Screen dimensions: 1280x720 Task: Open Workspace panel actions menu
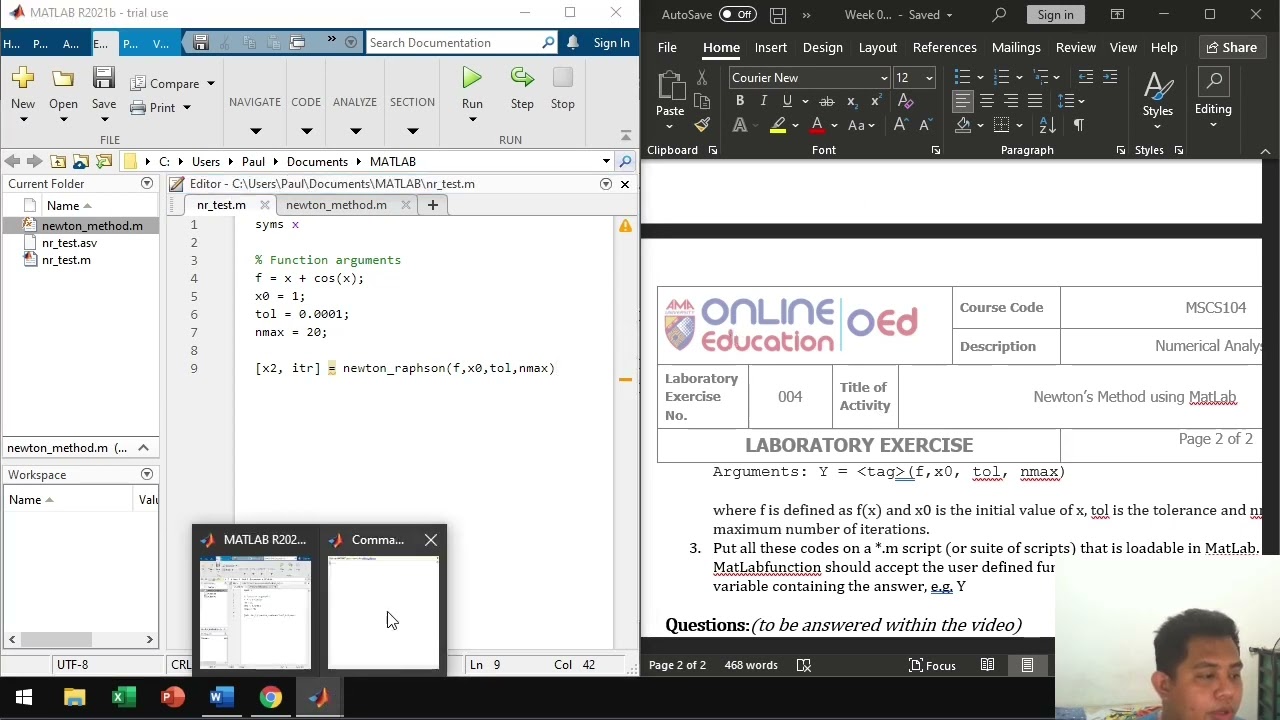tap(147, 475)
